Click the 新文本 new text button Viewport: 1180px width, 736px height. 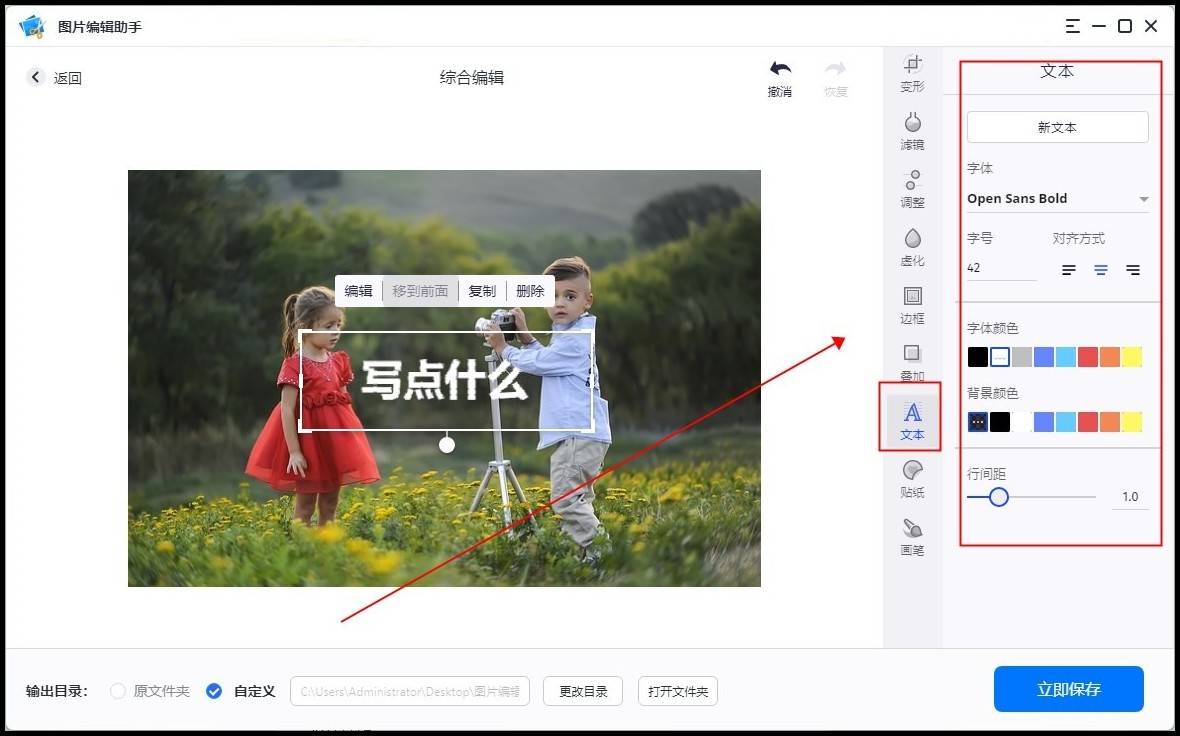(x=1057, y=127)
